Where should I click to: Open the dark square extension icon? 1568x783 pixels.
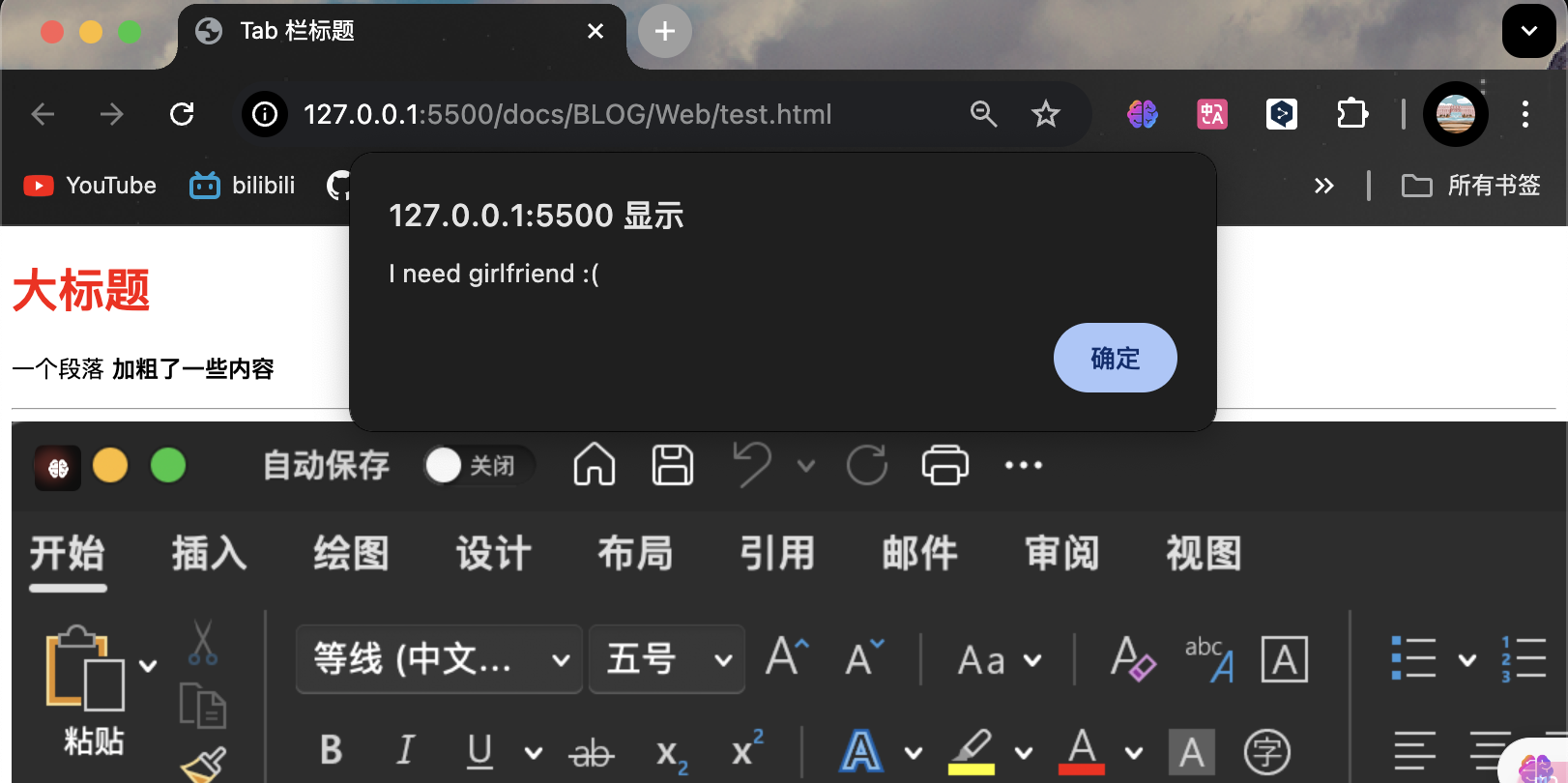pyautogui.click(x=1282, y=114)
